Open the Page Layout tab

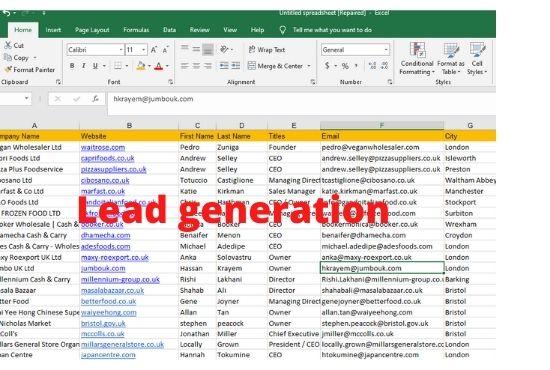pos(92,30)
